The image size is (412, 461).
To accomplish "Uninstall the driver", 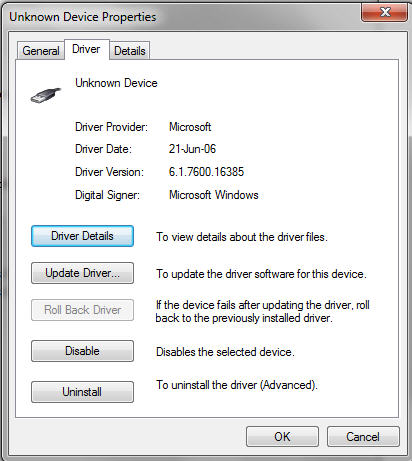I will point(82,392).
